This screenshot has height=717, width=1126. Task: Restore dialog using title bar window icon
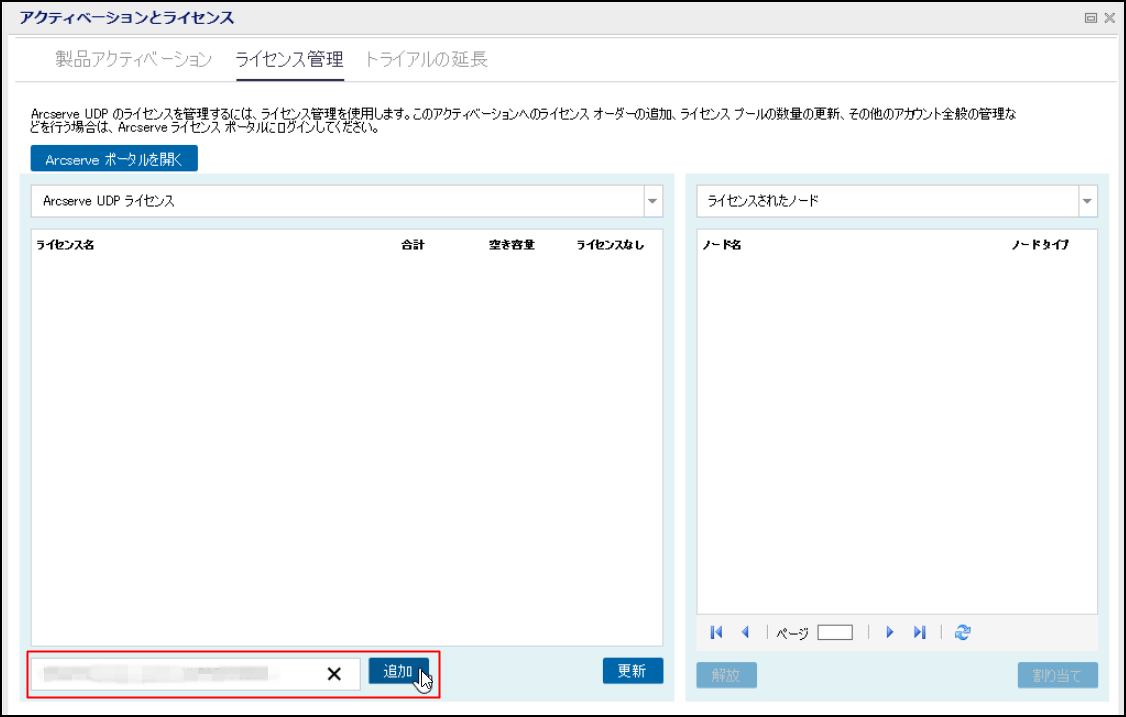click(1091, 18)
